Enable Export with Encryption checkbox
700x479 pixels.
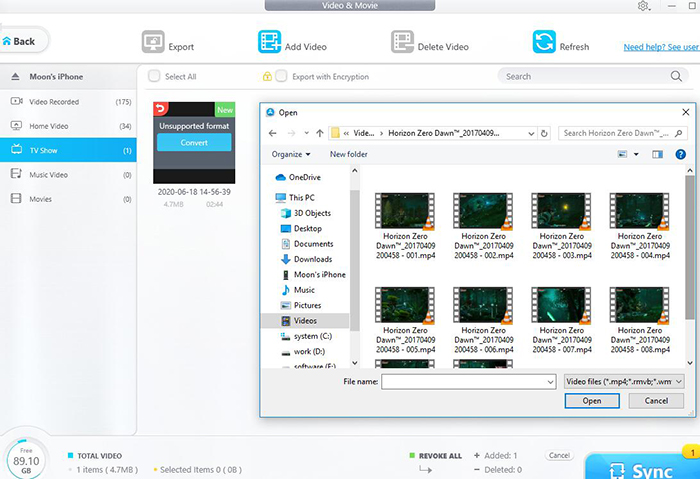point(282,76)
